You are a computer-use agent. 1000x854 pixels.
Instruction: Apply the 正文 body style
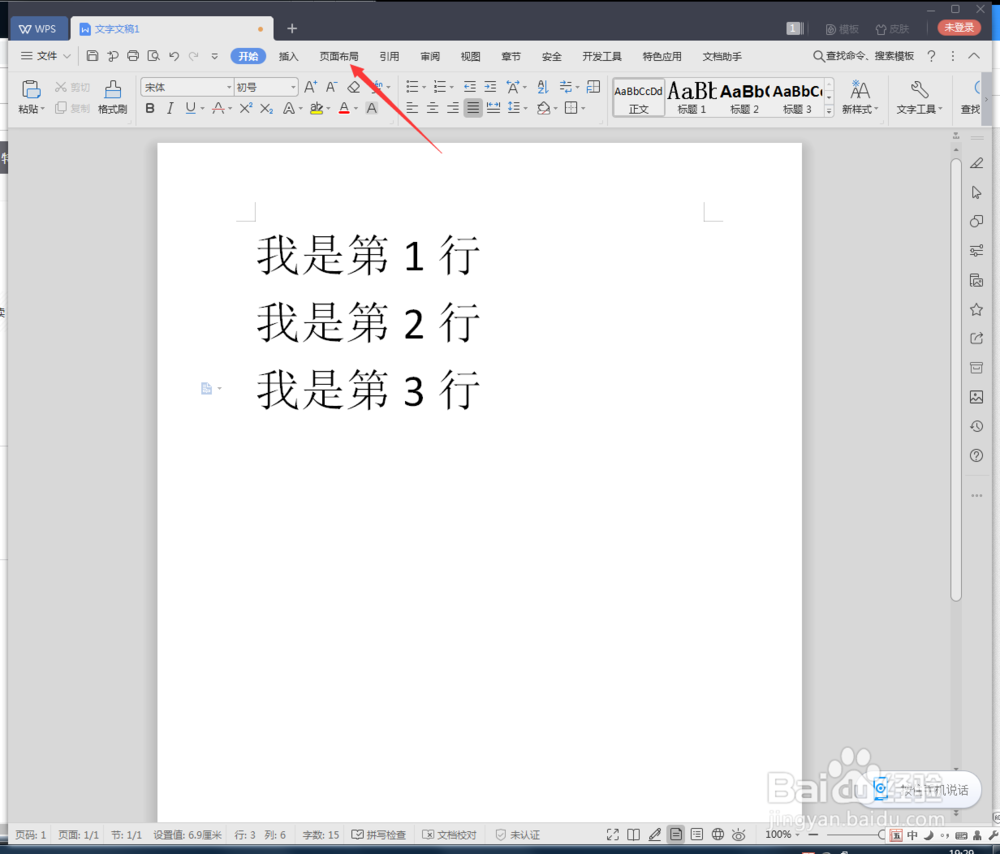tap(638, 97)
